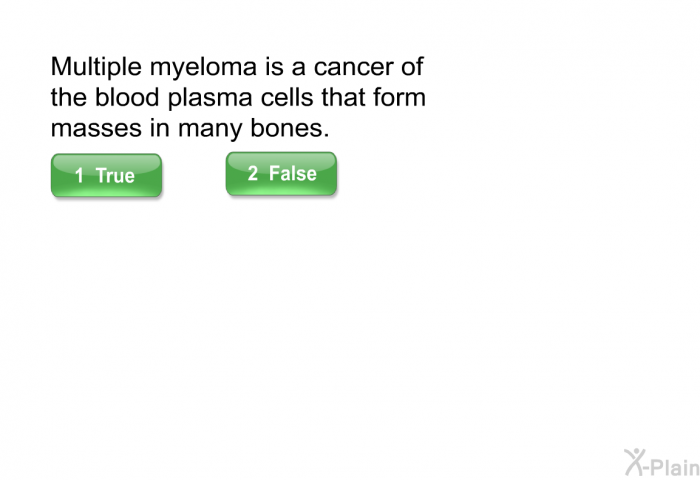
Task: Click the word "cancer" in the statement
Action: [x=354, y=68]
